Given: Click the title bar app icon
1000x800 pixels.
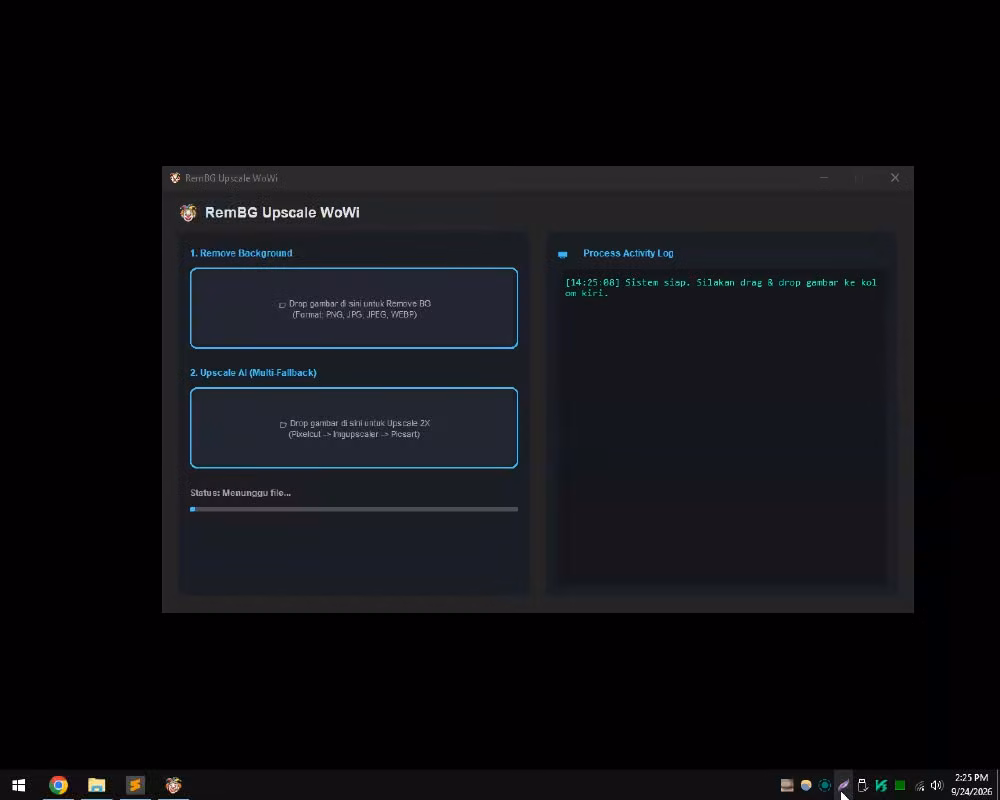Looking at the screenshot, I should click(175, 178).
